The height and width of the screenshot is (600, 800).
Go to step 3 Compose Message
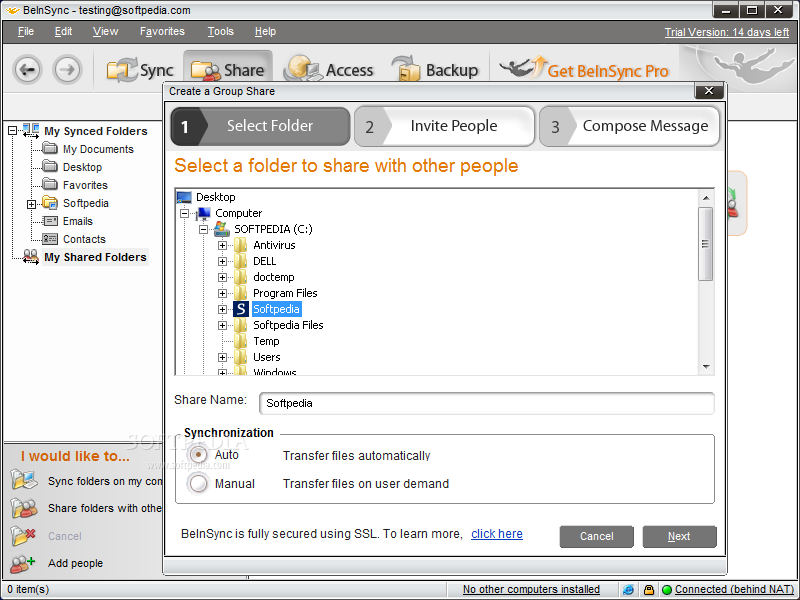coord(630,126)
